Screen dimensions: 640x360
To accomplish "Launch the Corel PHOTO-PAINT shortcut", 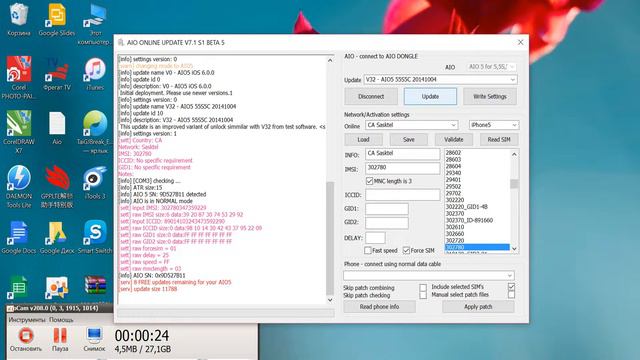I will tap(18, 78).
